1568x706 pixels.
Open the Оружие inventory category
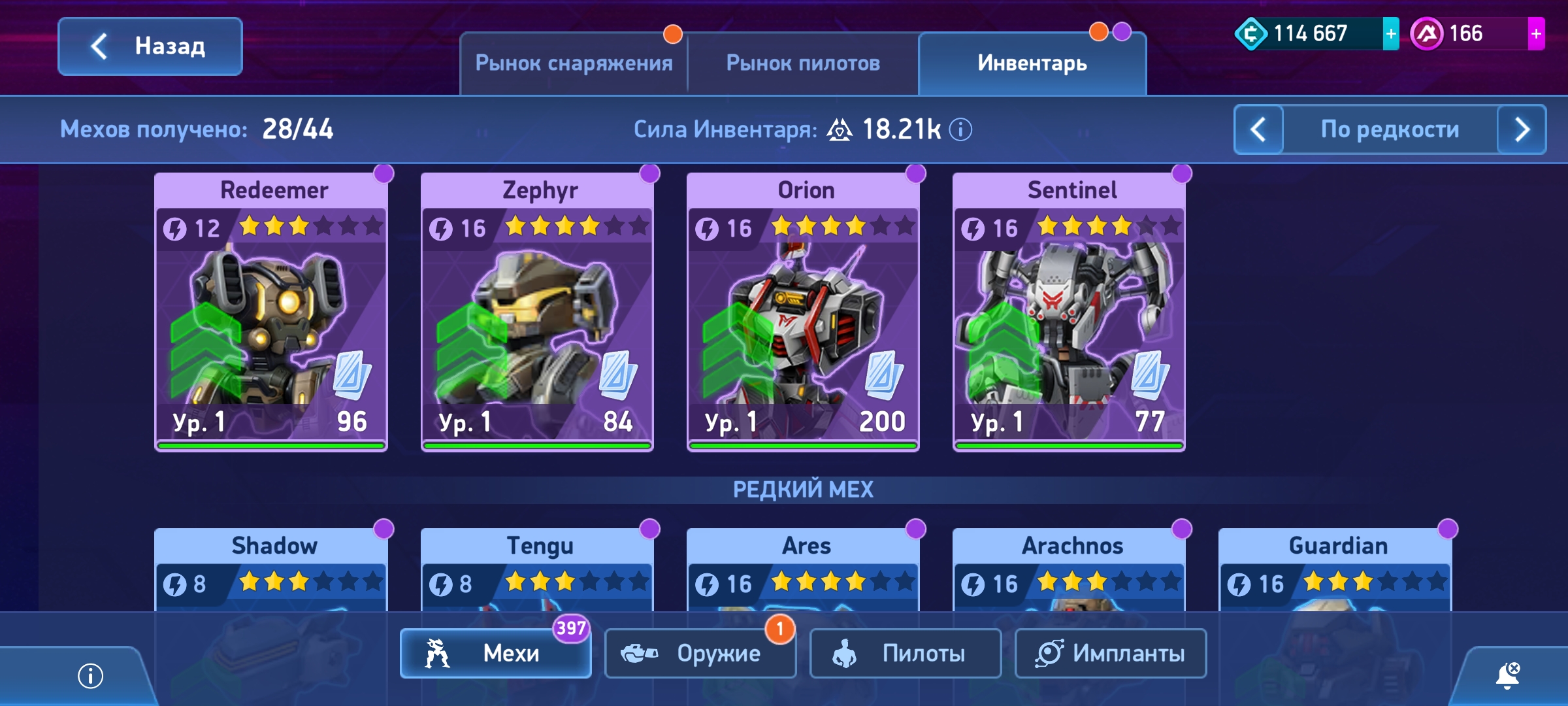coord(700,653)
